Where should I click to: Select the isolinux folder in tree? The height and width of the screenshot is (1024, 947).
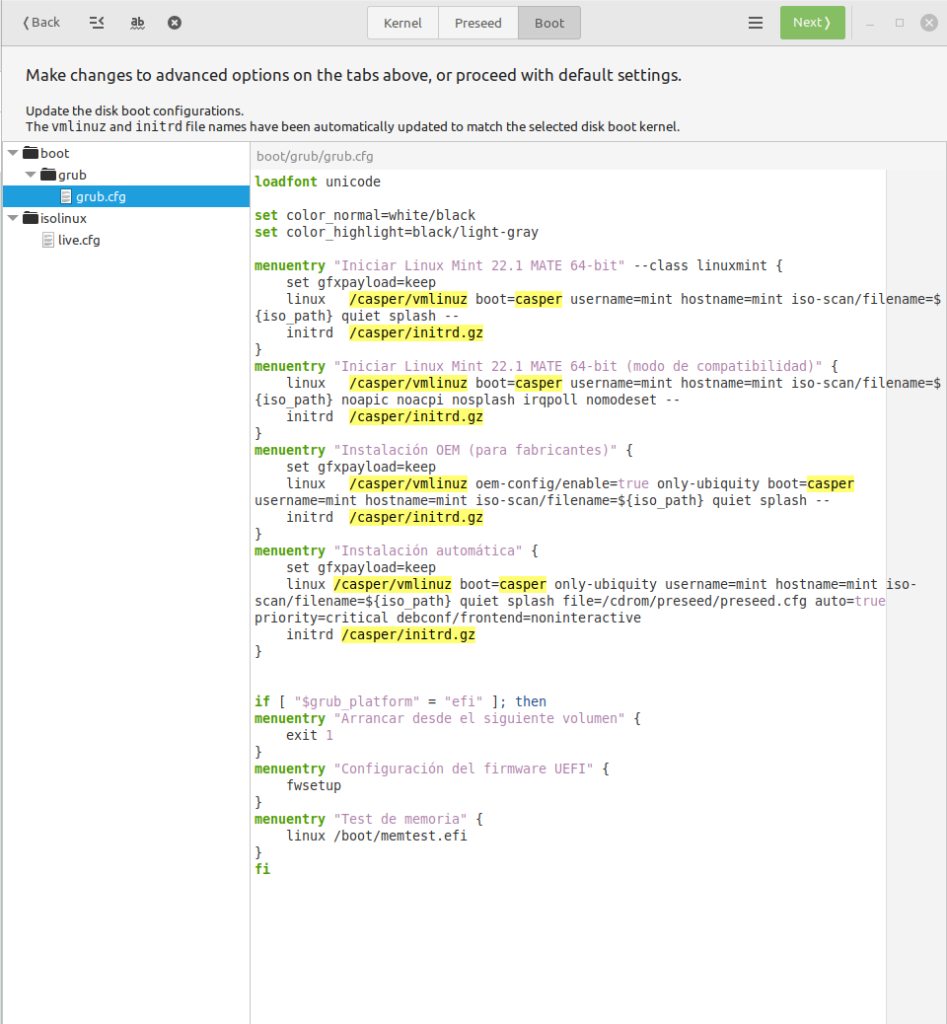(x=63, y=218)
